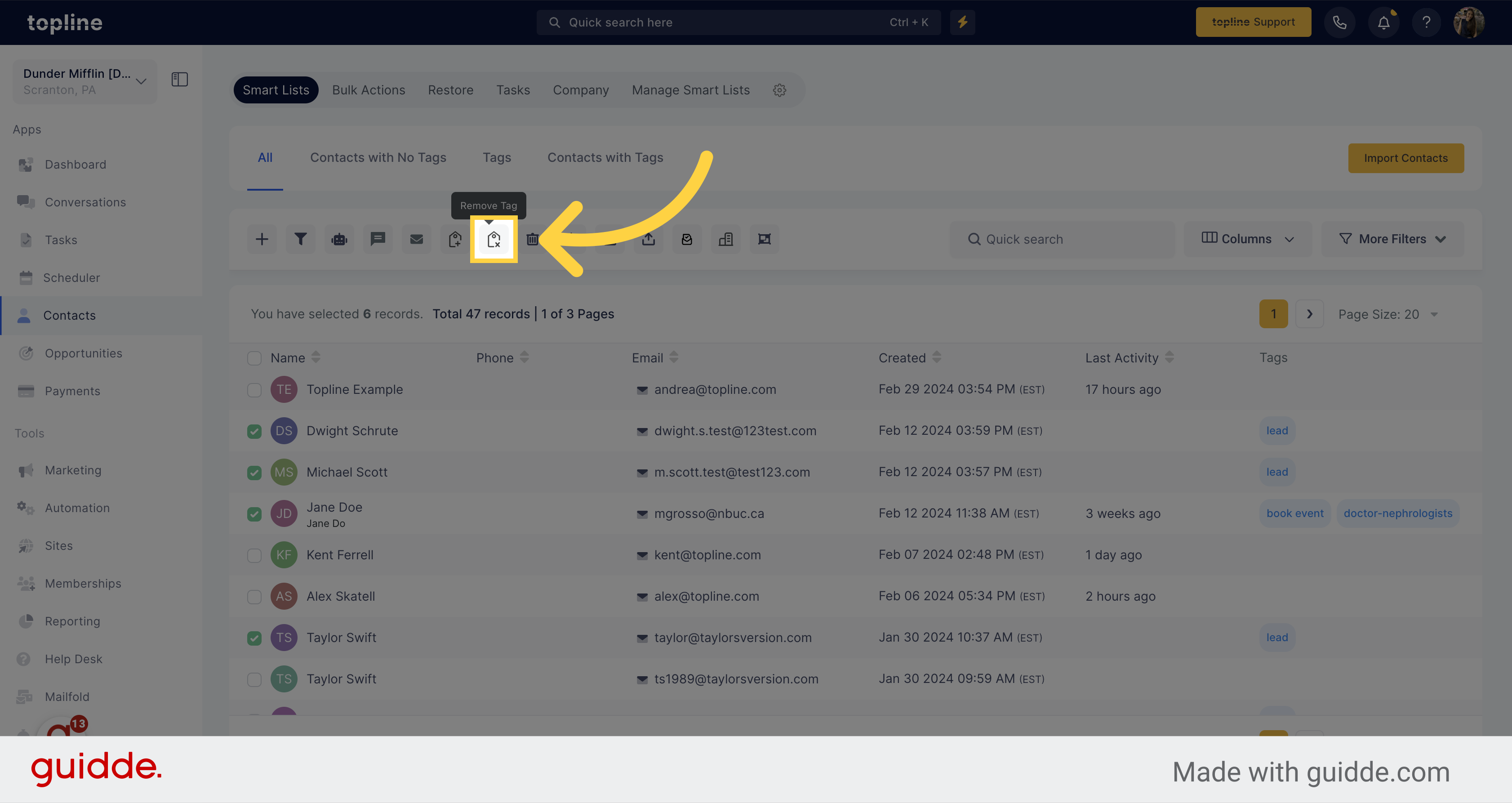Uncheck the Michael Scott row checkbox
Image resolution: width=1512 pixels, height=803 pixels.
tap(254, 473)
